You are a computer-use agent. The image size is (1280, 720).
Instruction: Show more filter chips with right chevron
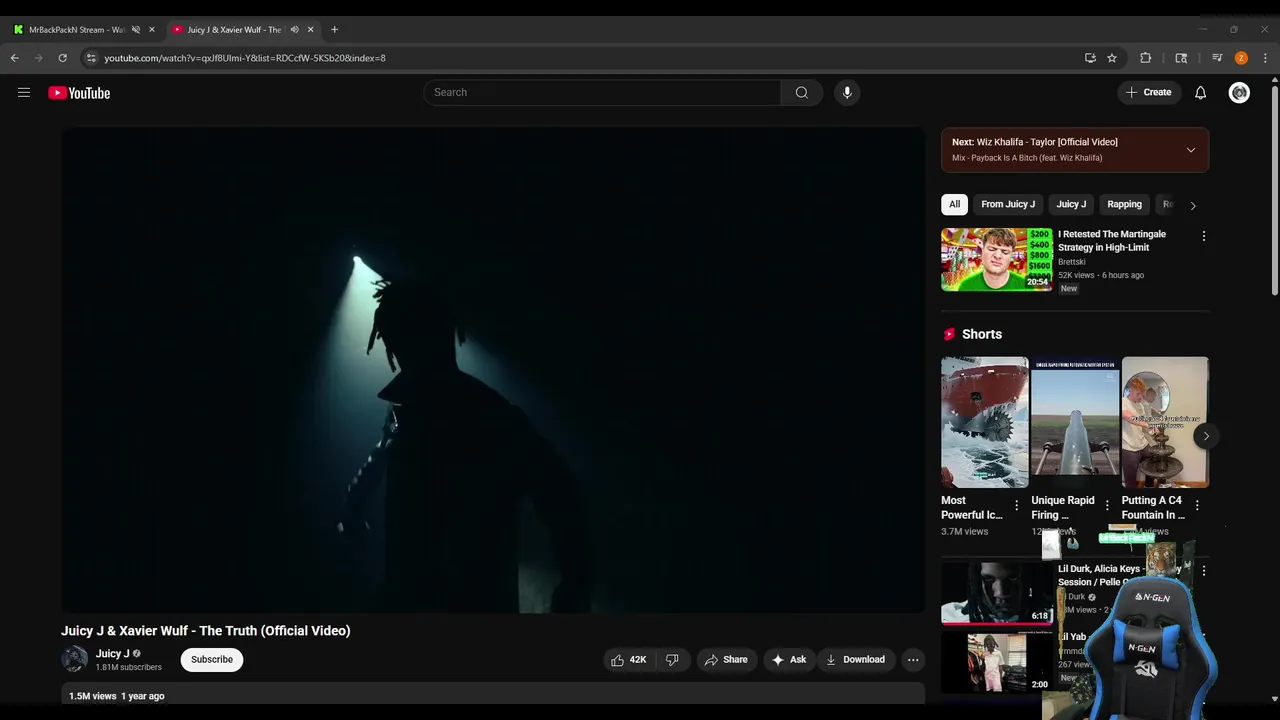1192,205
